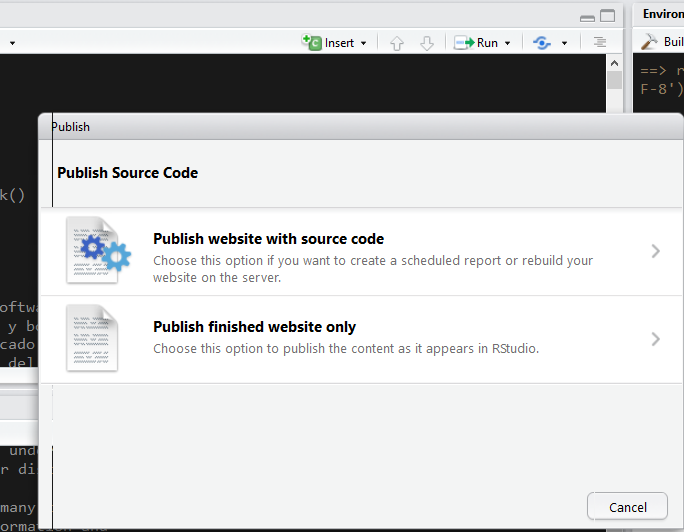Image resolution: width=684 pixels, height=532 pixels.
Task: Click the plain document icon for finished website
Action: tap(92, 339)
